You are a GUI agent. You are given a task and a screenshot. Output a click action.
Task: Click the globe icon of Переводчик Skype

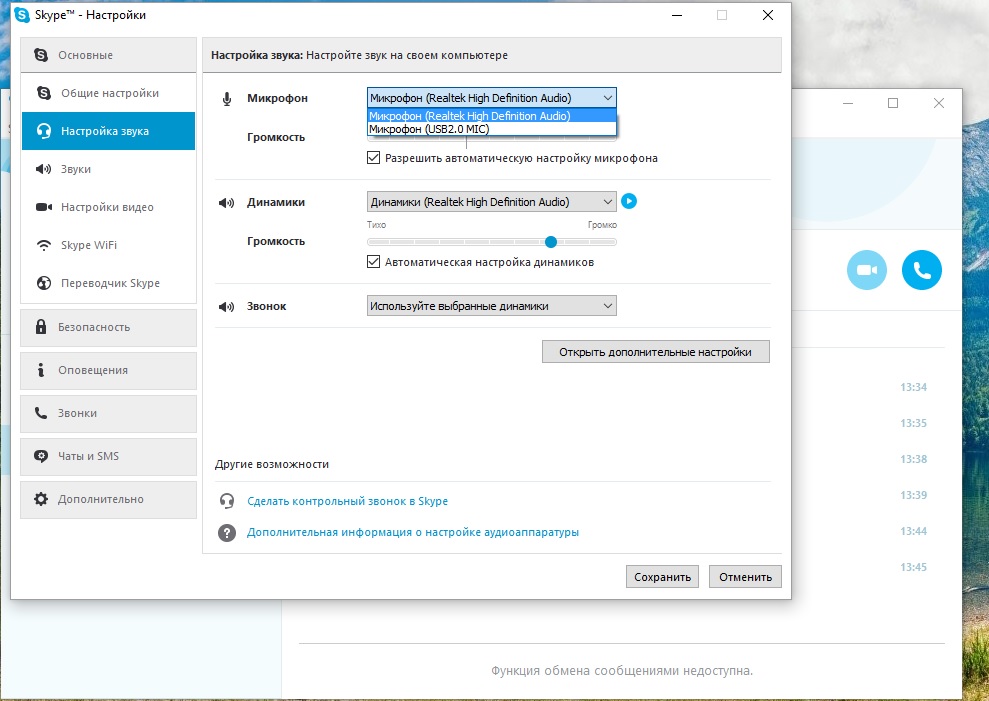44,283
